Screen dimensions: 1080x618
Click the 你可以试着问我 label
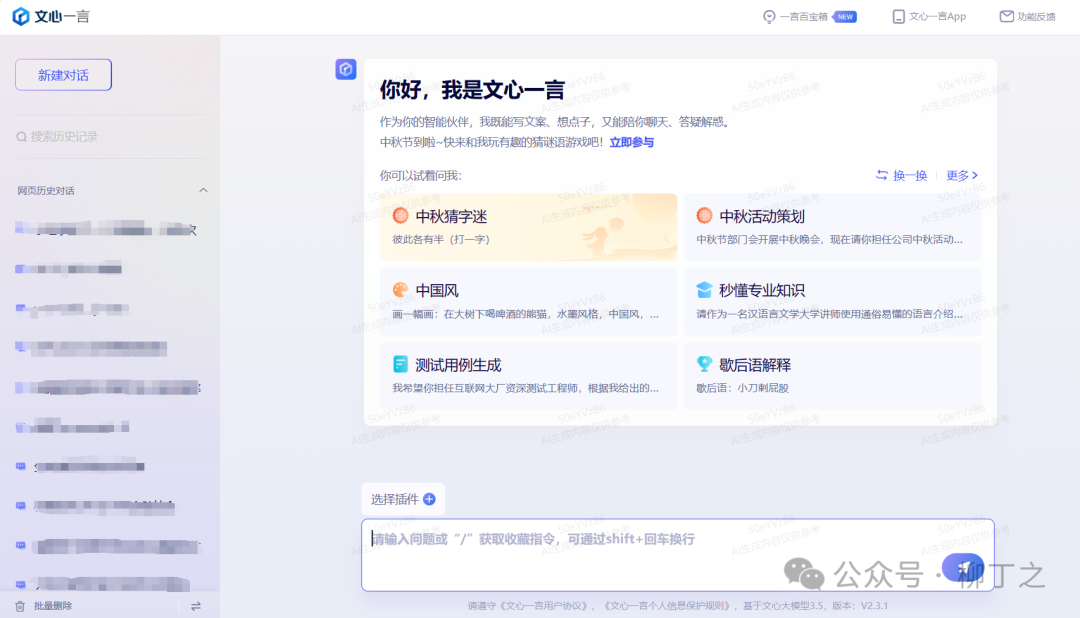[x=421, y=176]
